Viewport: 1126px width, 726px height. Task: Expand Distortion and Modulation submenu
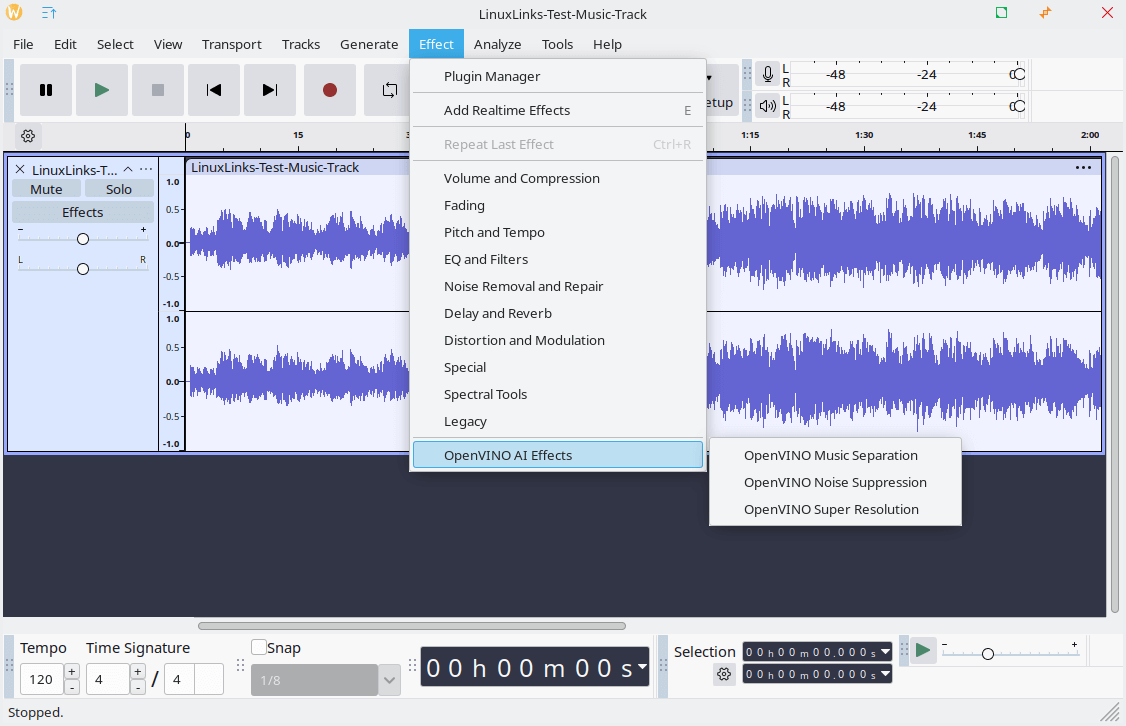coord(558,340)
